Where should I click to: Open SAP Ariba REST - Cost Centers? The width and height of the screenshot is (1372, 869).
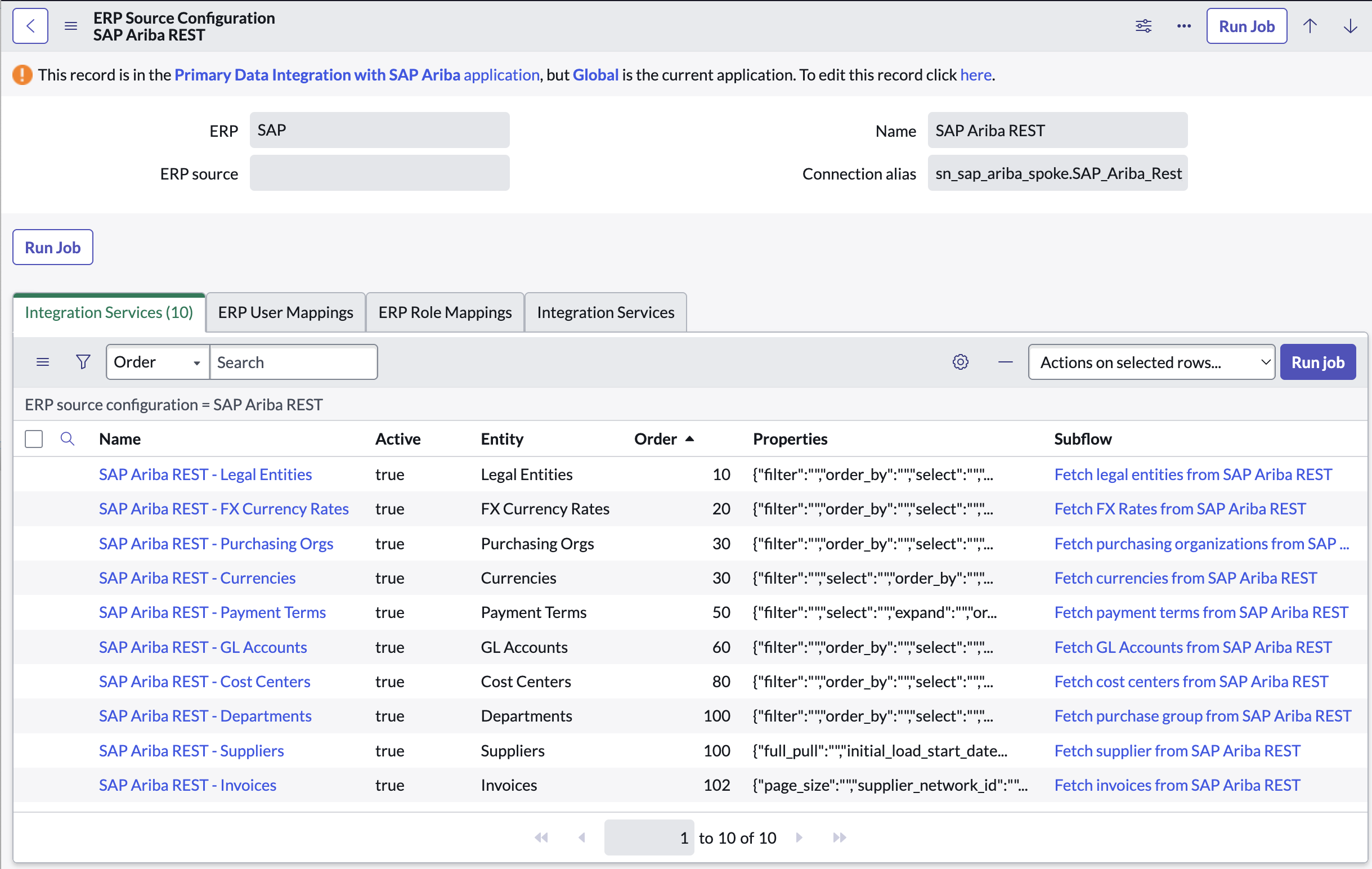pyautogui.click(x=204, y=681)
